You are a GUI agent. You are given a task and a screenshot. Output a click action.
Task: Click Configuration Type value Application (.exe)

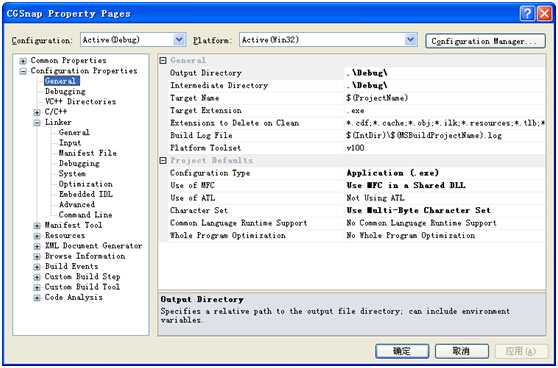click(393, 173)
